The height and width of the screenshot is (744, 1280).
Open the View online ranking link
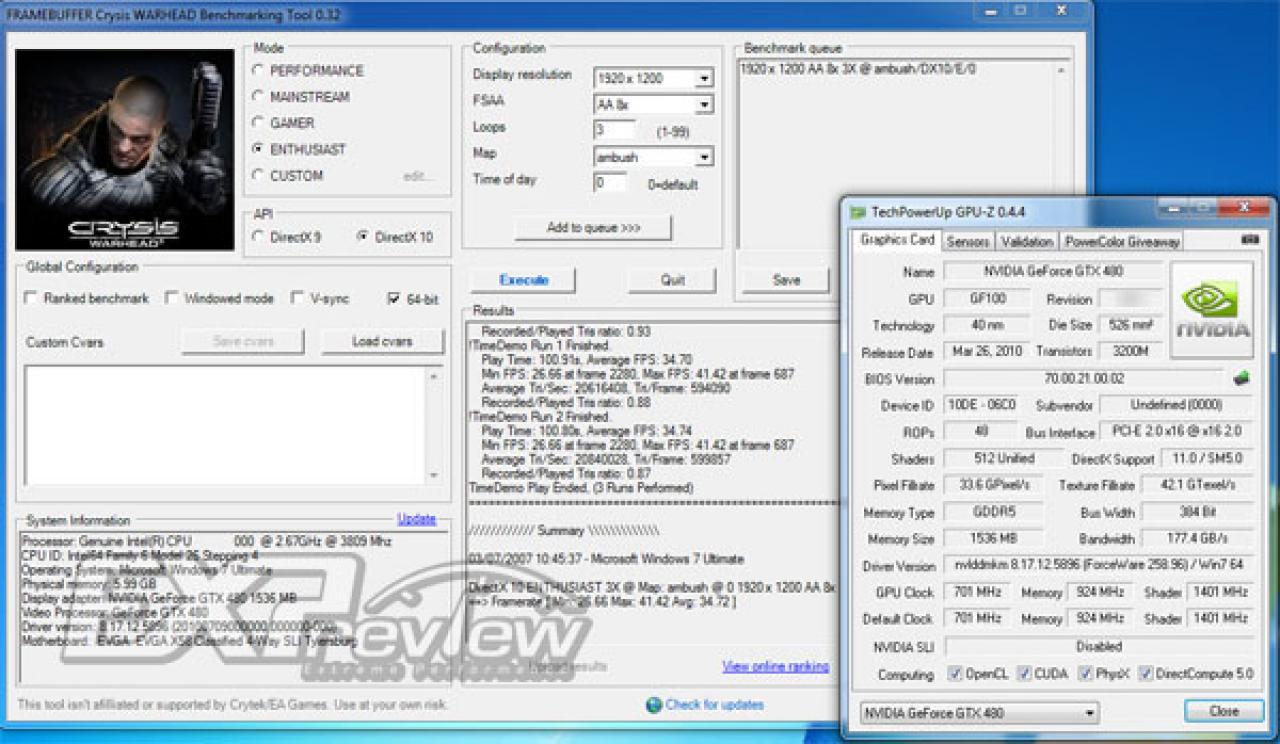[776, 666]
